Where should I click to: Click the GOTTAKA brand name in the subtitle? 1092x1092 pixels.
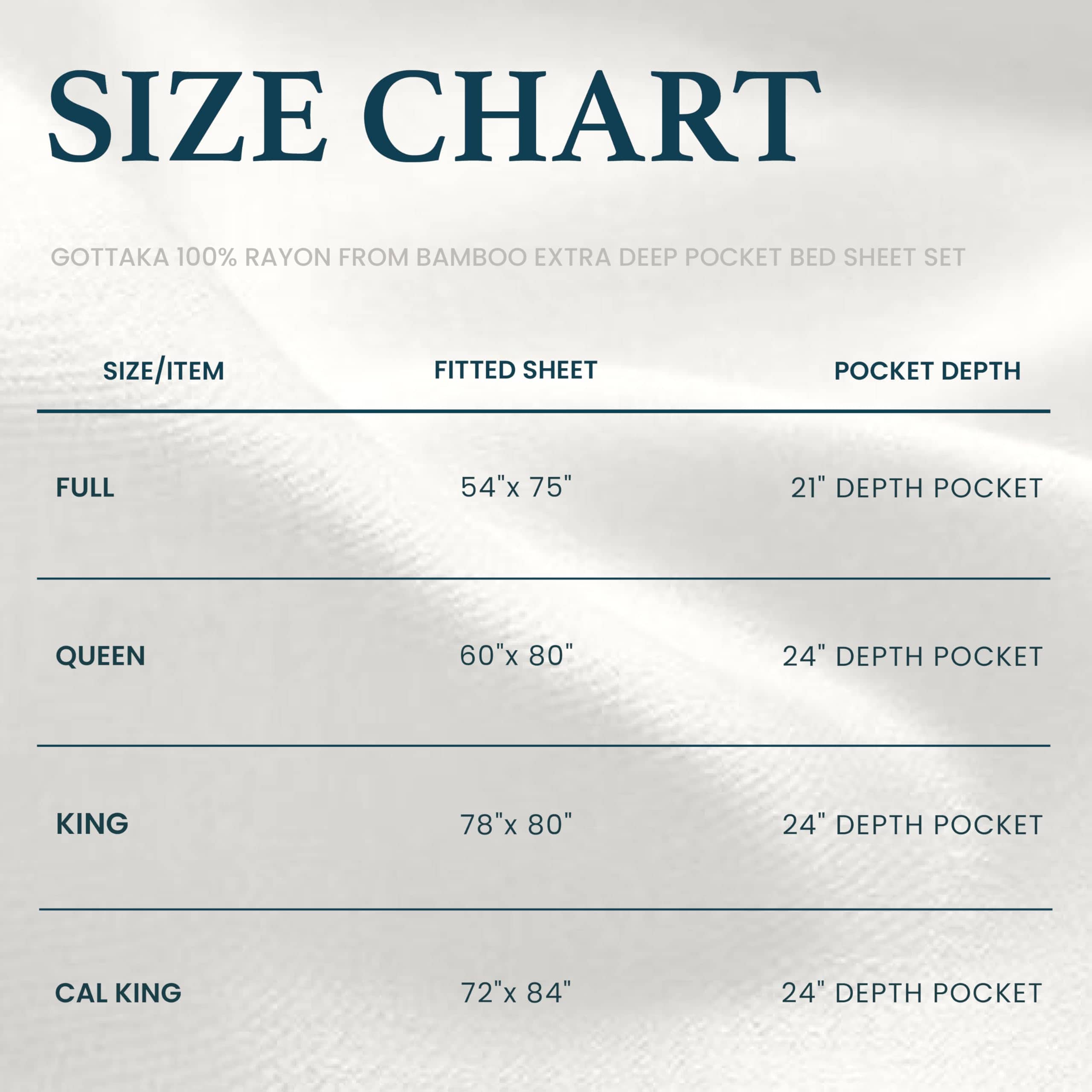pyautogui.click(x=110, y=258)
